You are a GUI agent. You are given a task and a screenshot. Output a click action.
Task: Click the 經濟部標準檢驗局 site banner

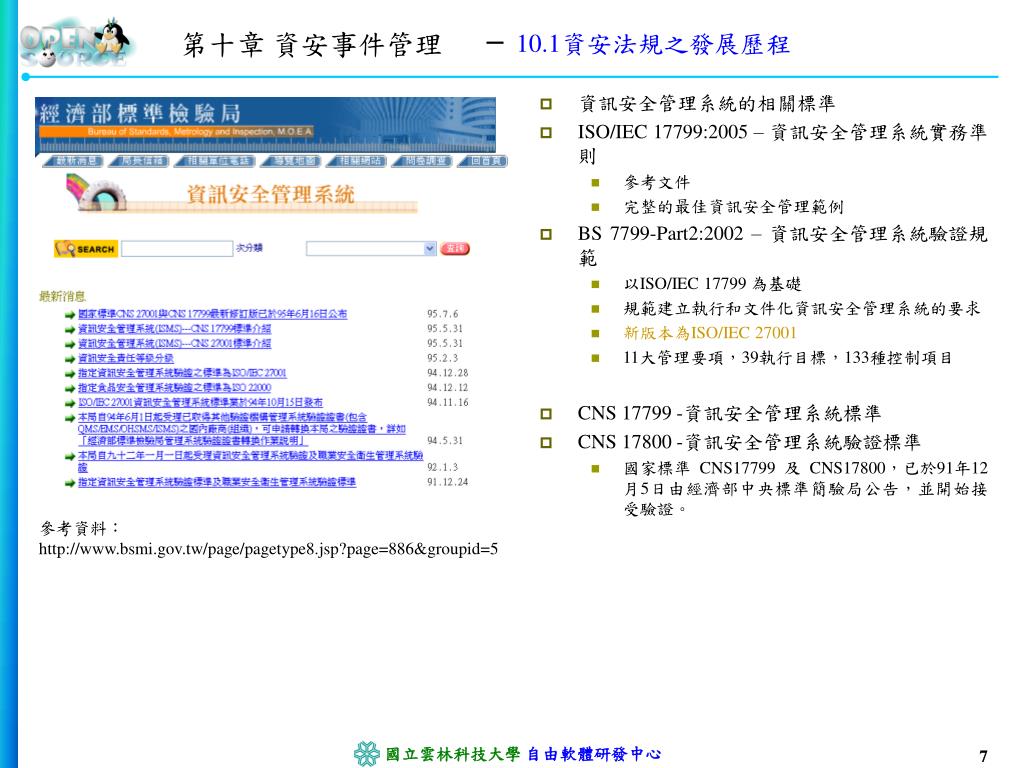pos(265,125)
